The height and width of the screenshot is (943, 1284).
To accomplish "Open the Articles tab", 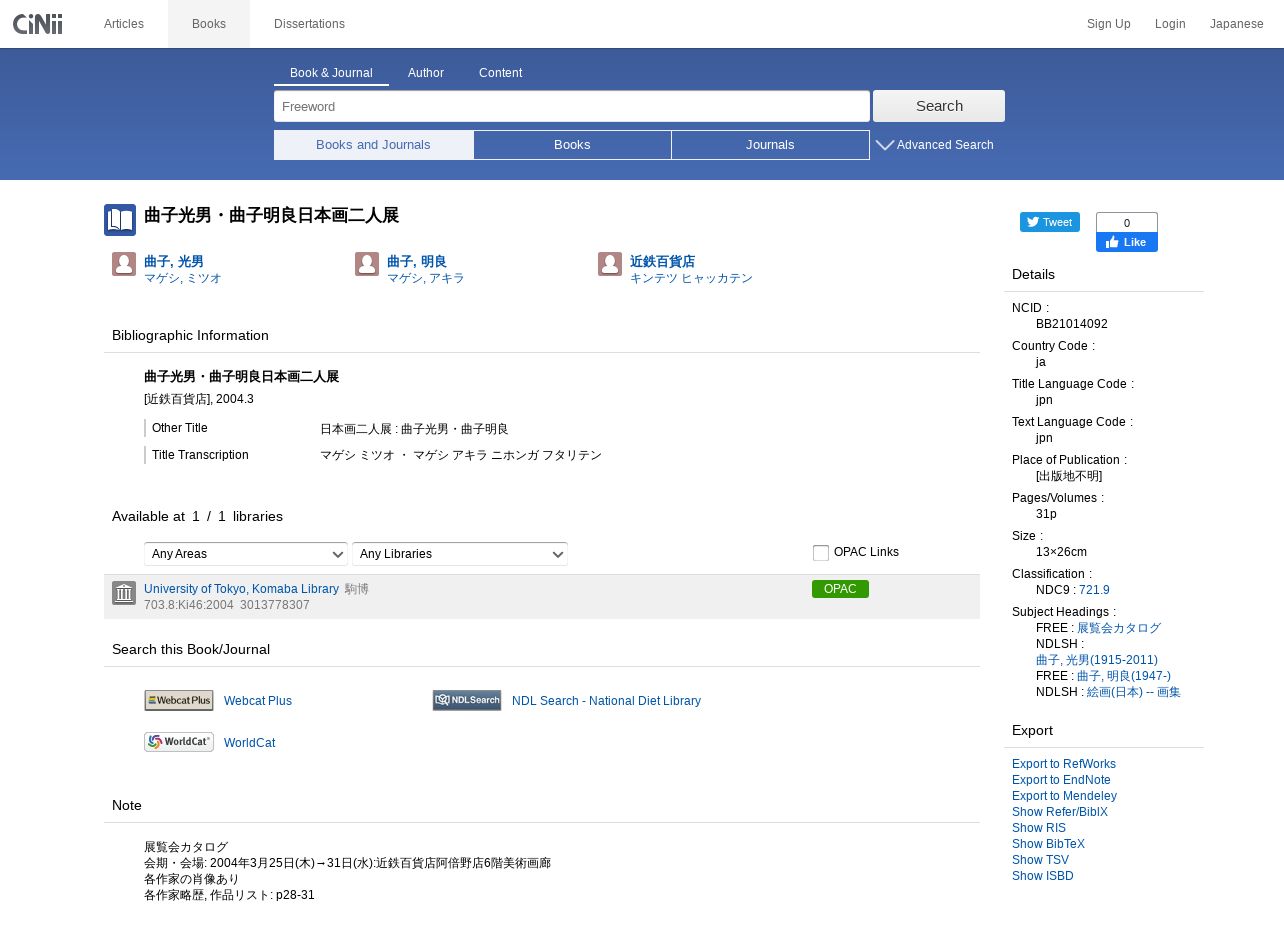I will pos(124,24).
